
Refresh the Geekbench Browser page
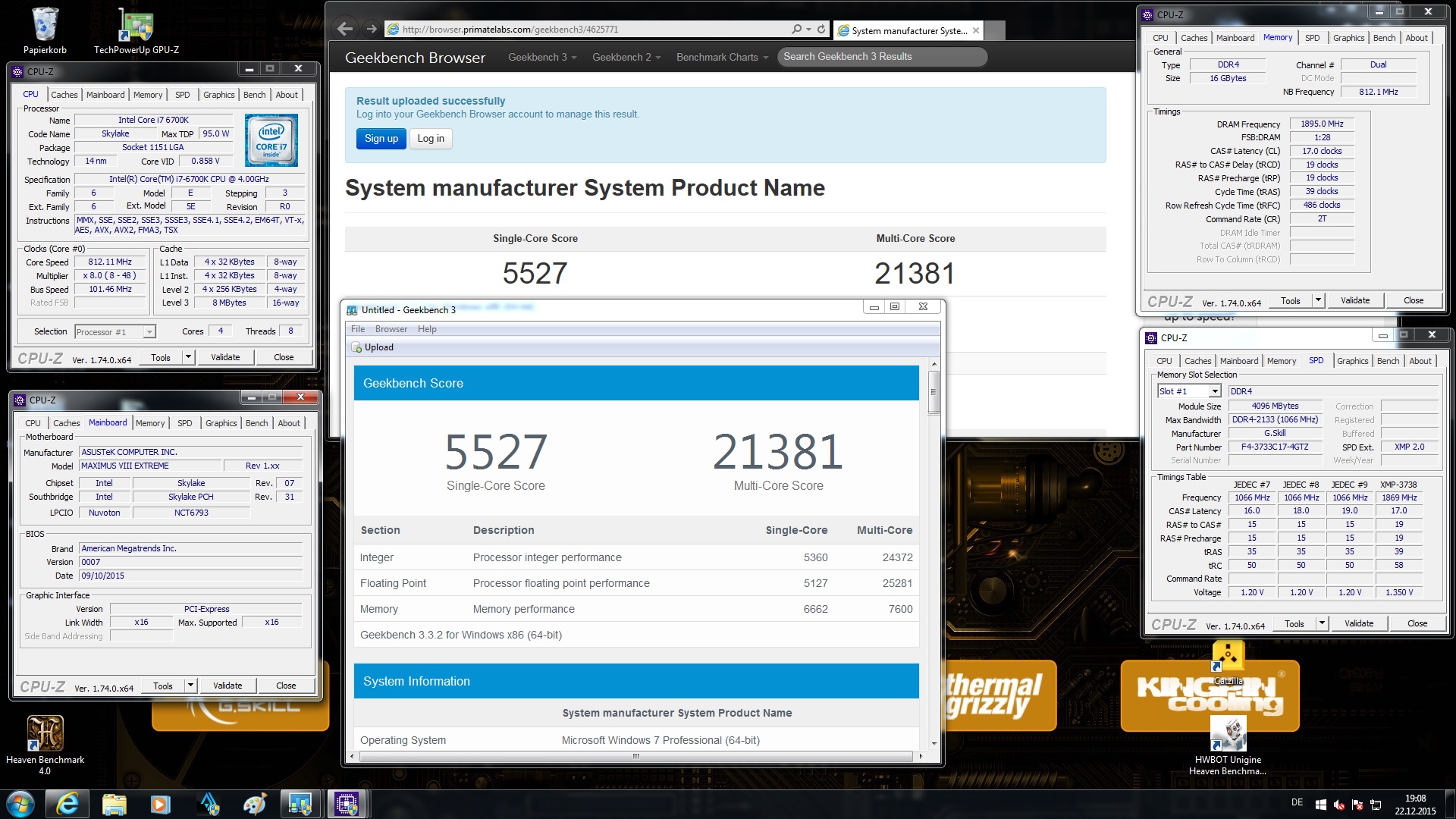[821, 29]
